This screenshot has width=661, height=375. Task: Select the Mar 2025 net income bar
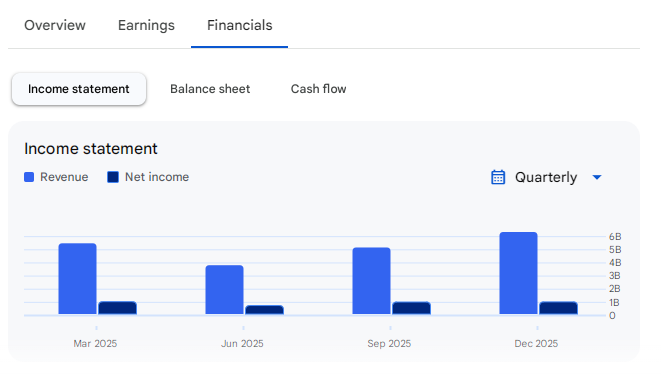[118, 308]
